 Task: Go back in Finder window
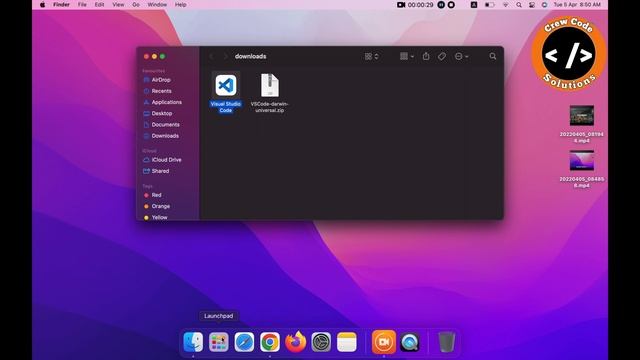pyautogui.click(x=211, y=56)
